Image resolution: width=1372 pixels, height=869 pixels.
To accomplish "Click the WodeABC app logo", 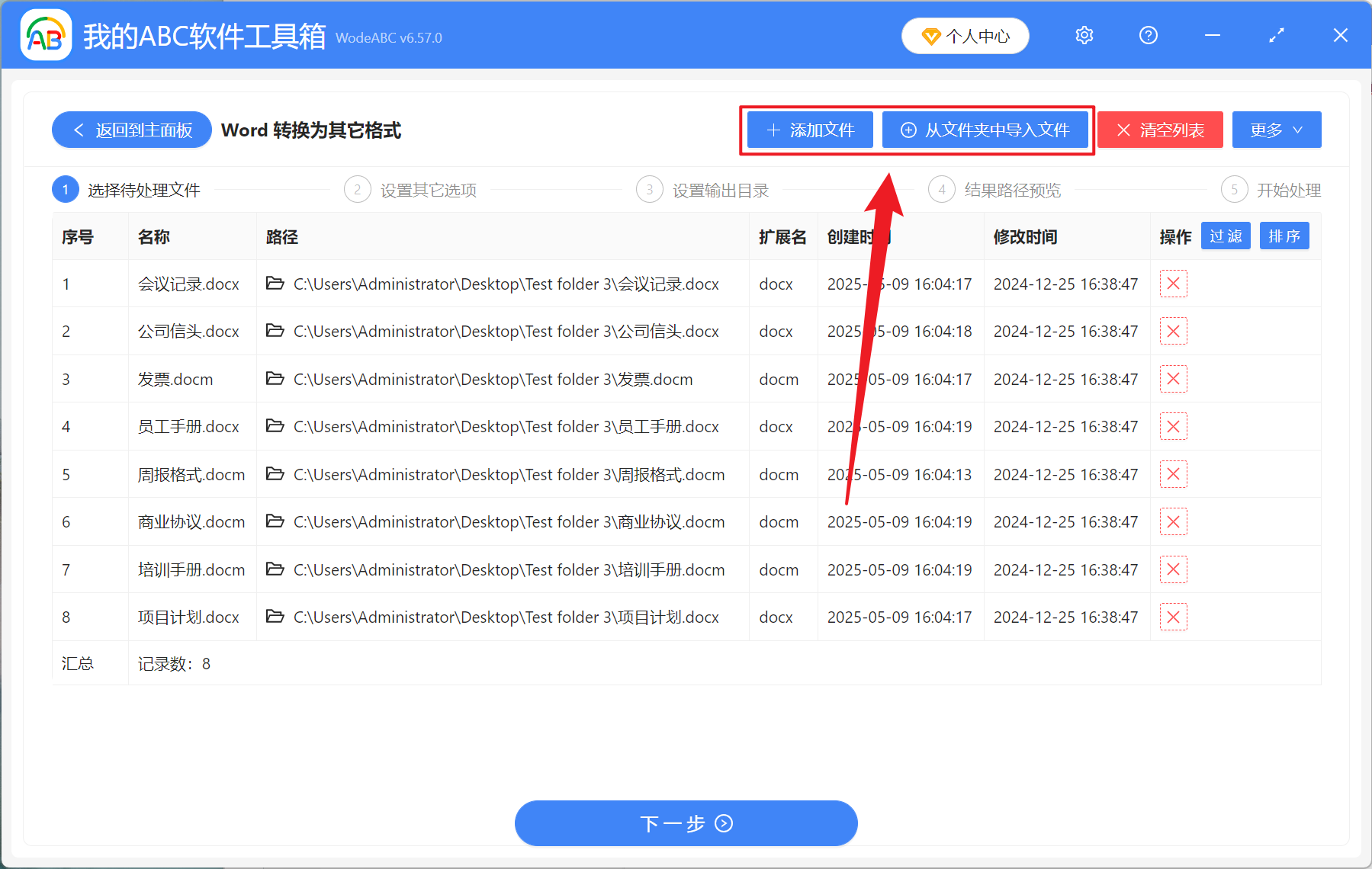I will pyautogui.click(x=46, y=35).
